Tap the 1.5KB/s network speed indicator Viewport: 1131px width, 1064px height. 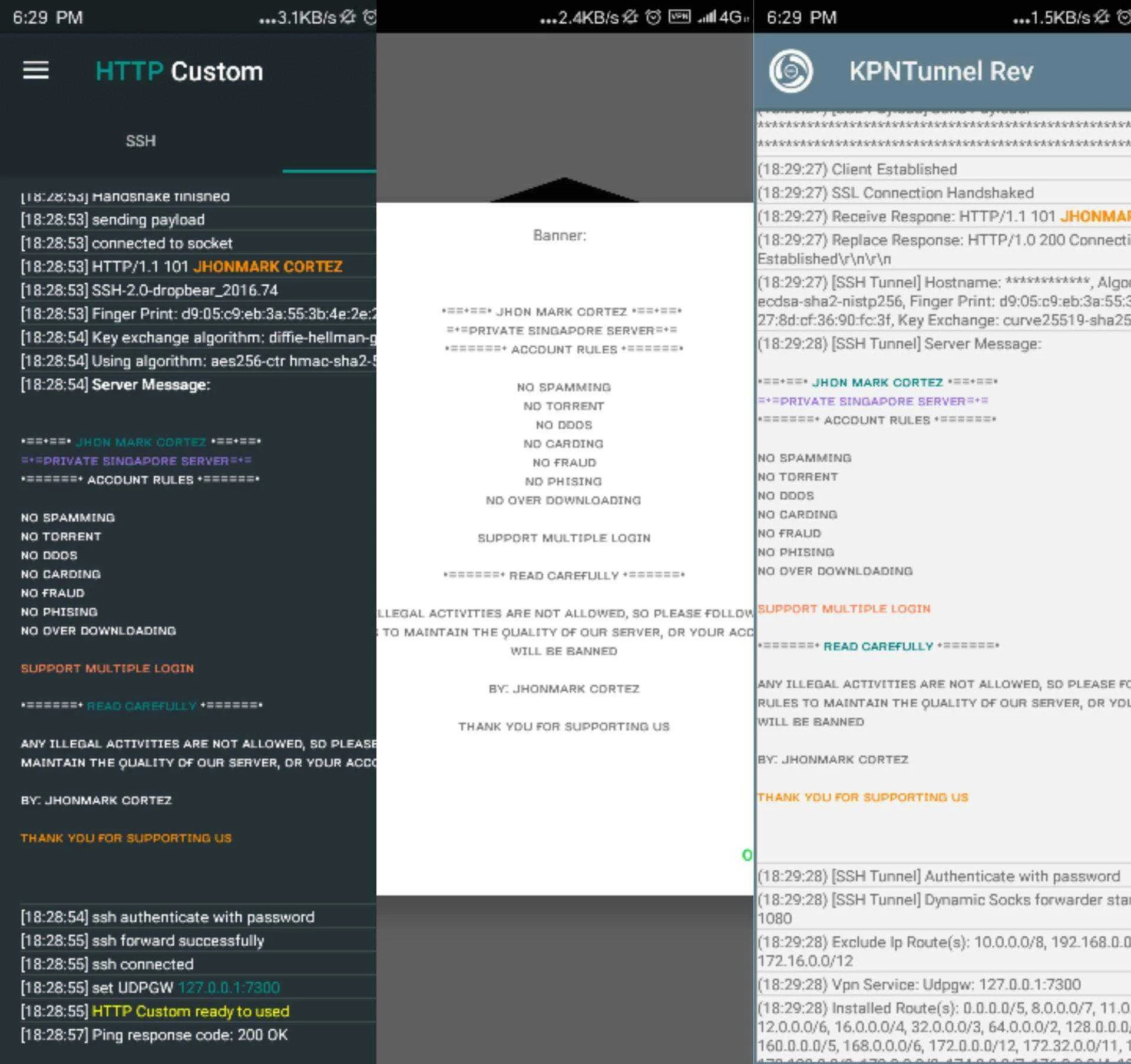point(1052,18)
